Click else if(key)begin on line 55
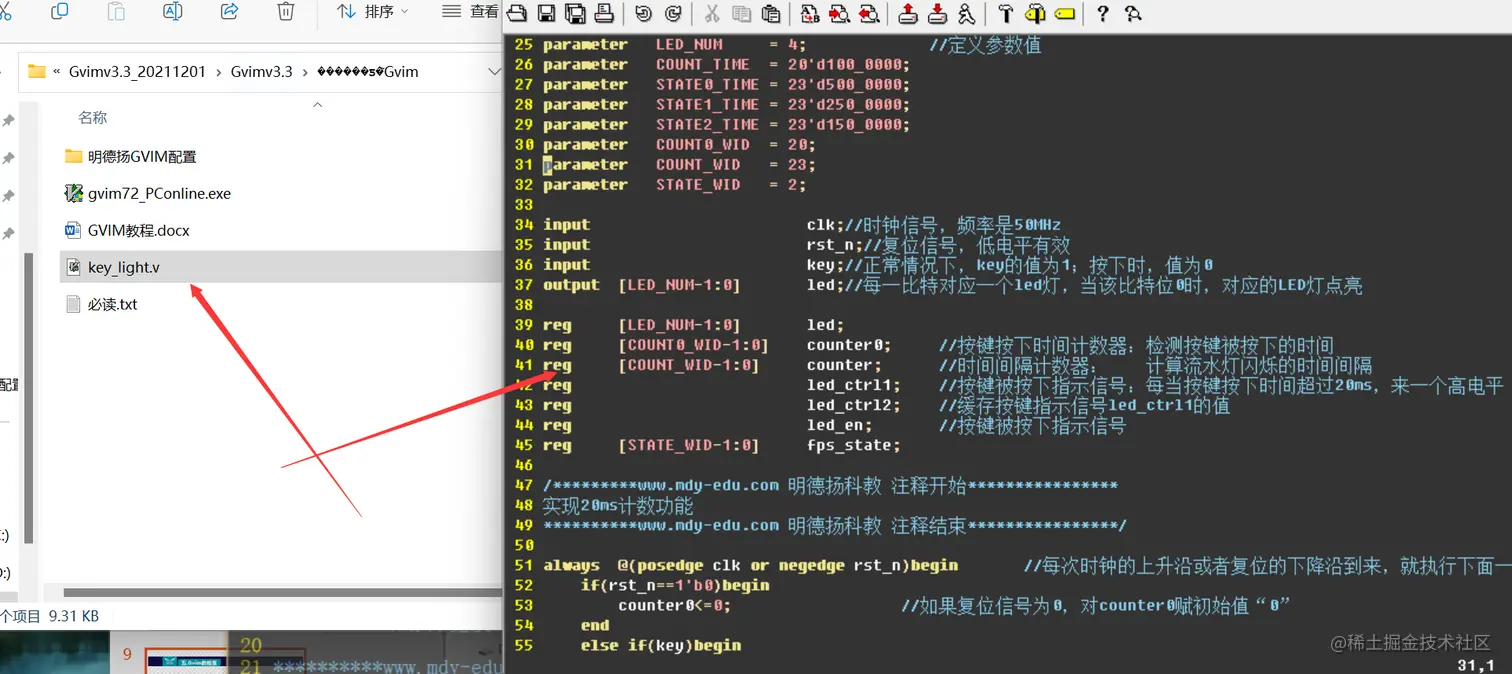Viewport: 1512px width, 674px height. click(x=661, y=645)
